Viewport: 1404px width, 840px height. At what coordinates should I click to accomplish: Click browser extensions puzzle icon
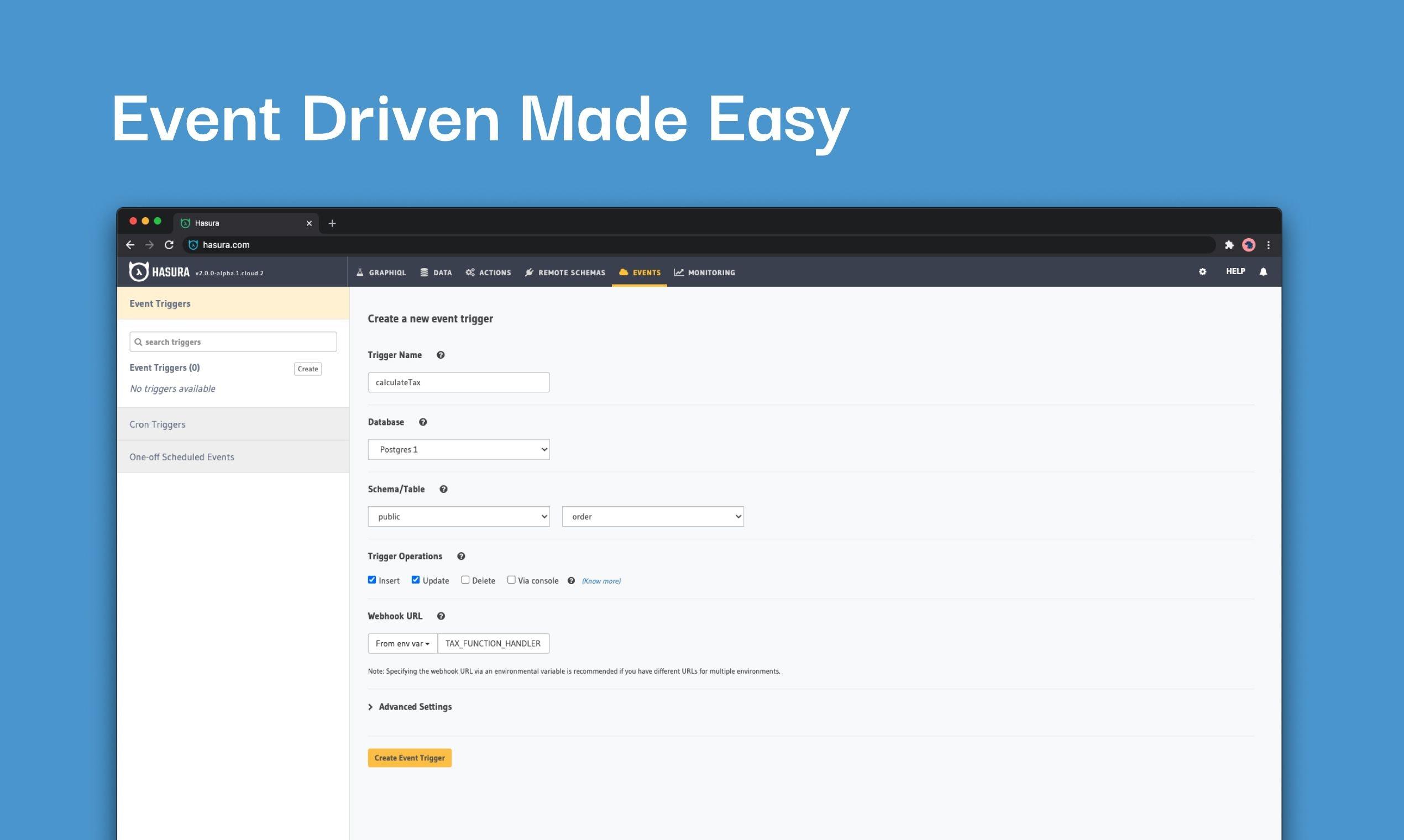pos(1229,245)
